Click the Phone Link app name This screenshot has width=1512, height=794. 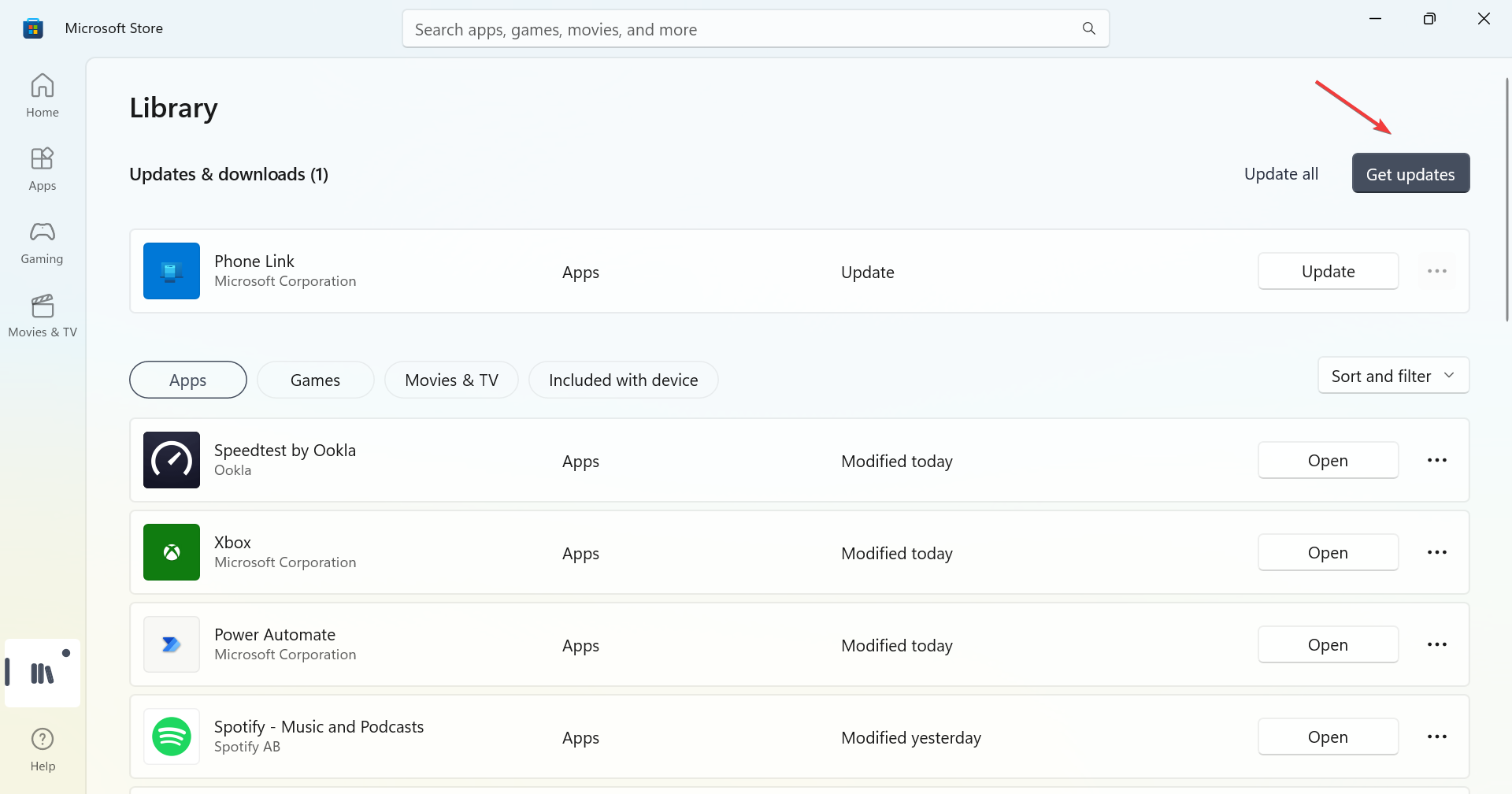click(x=254, y=261)
